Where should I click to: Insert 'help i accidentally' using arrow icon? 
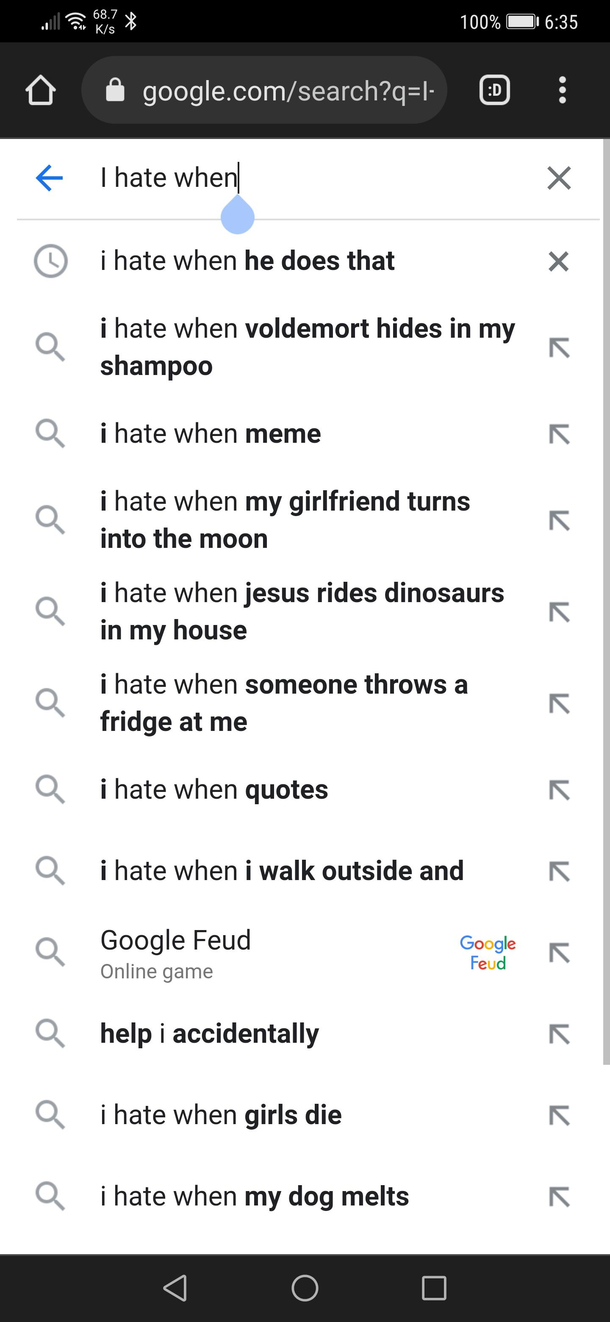coord(559,1034)
